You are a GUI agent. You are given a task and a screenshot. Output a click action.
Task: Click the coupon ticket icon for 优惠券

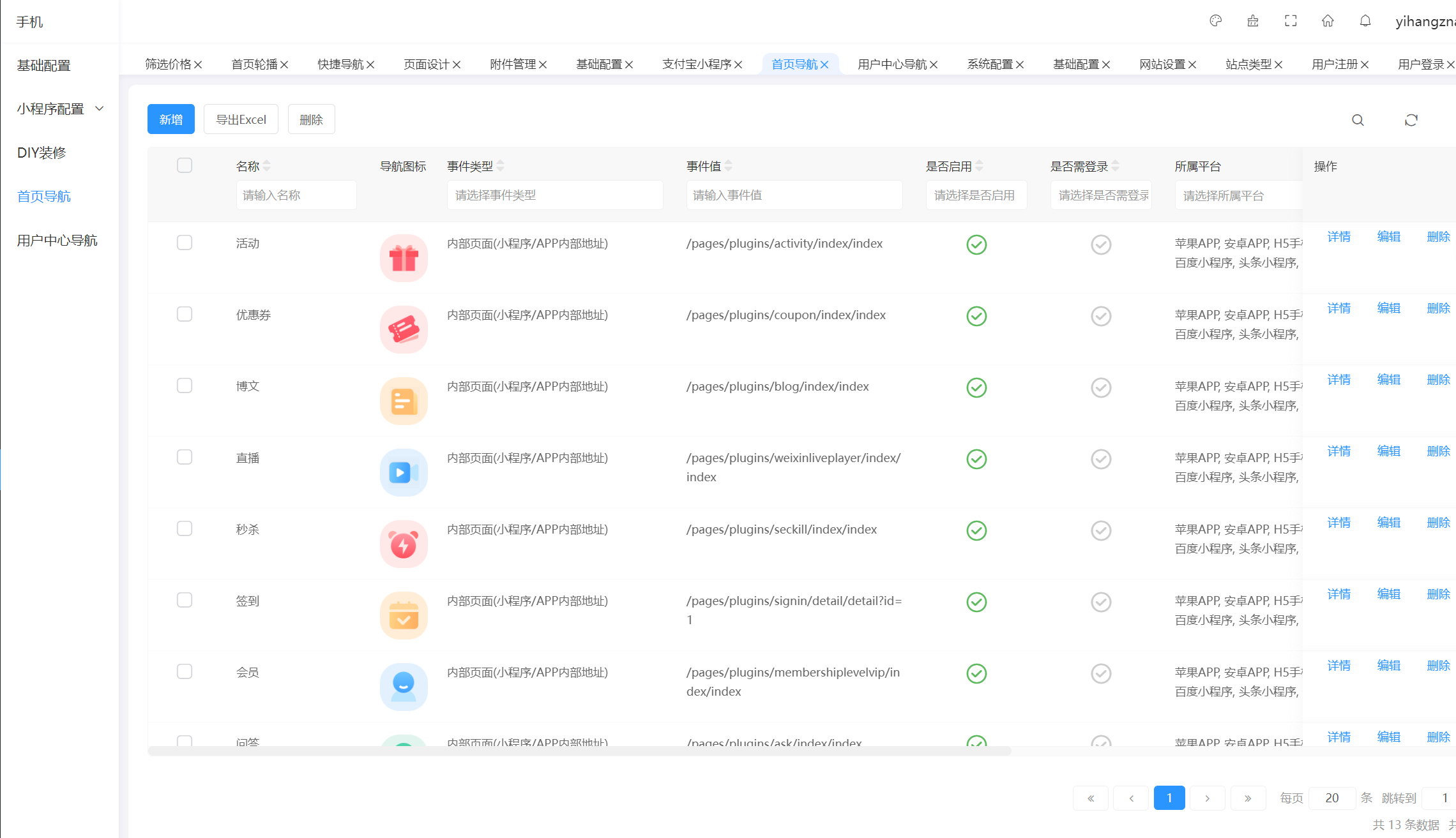404,329
